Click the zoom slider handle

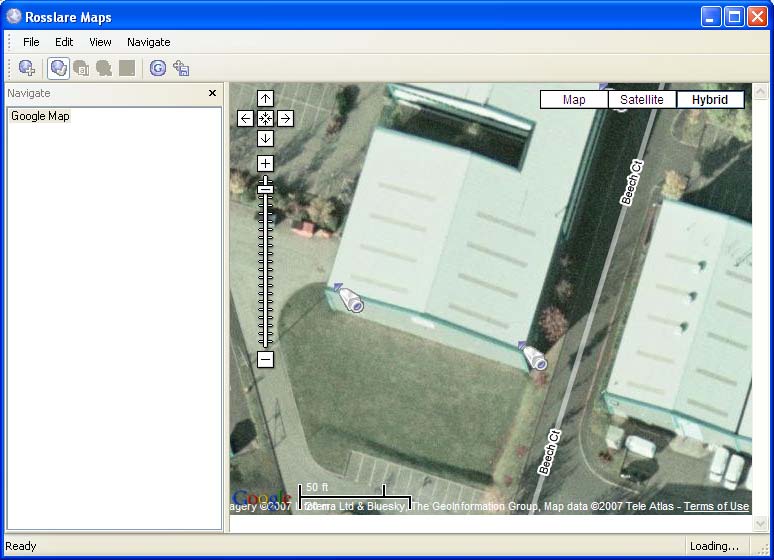[x=266, y=189]
